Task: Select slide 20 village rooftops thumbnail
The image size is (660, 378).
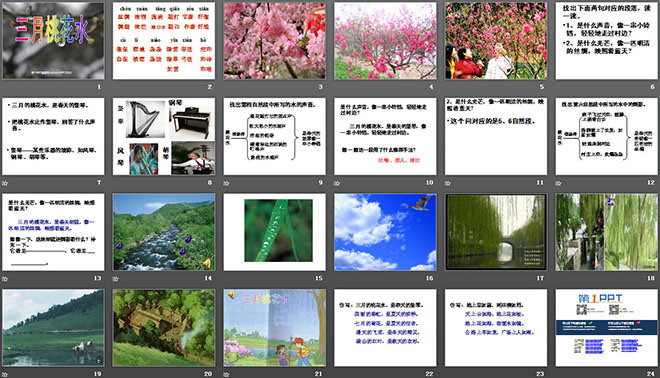Action: tap(164, 327)
